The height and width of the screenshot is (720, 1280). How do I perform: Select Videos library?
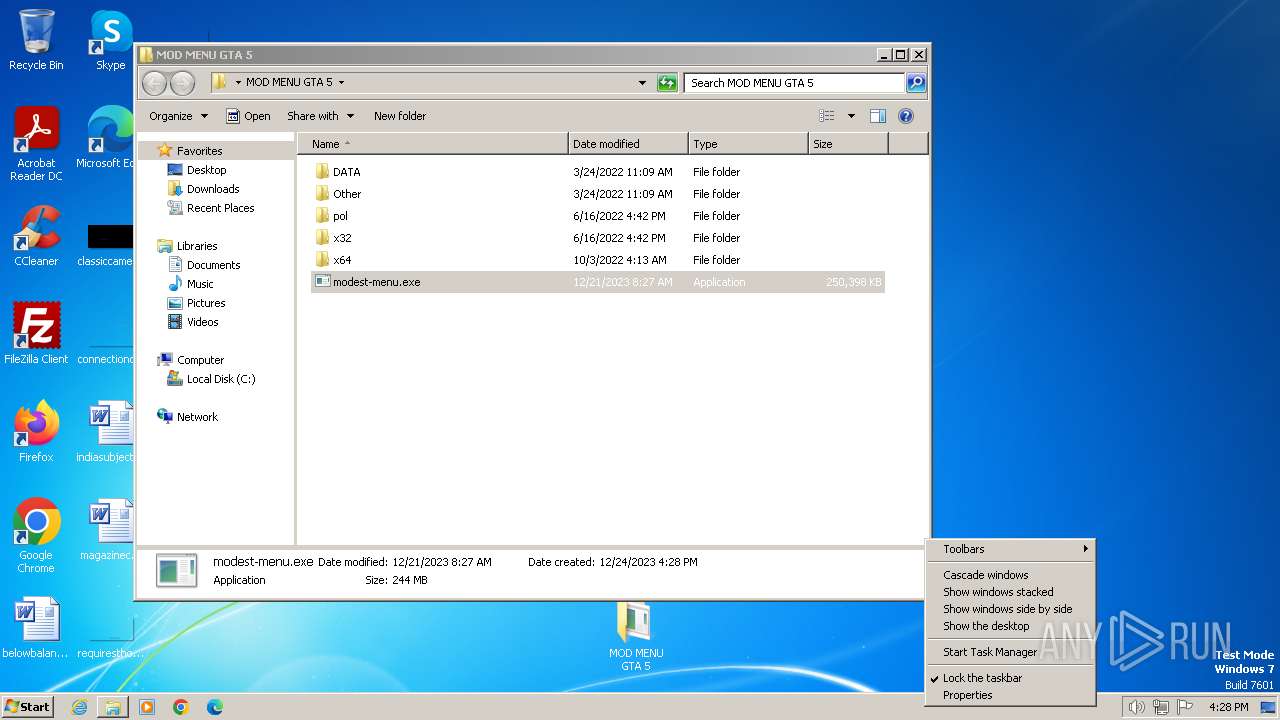[x=193, y=322]
